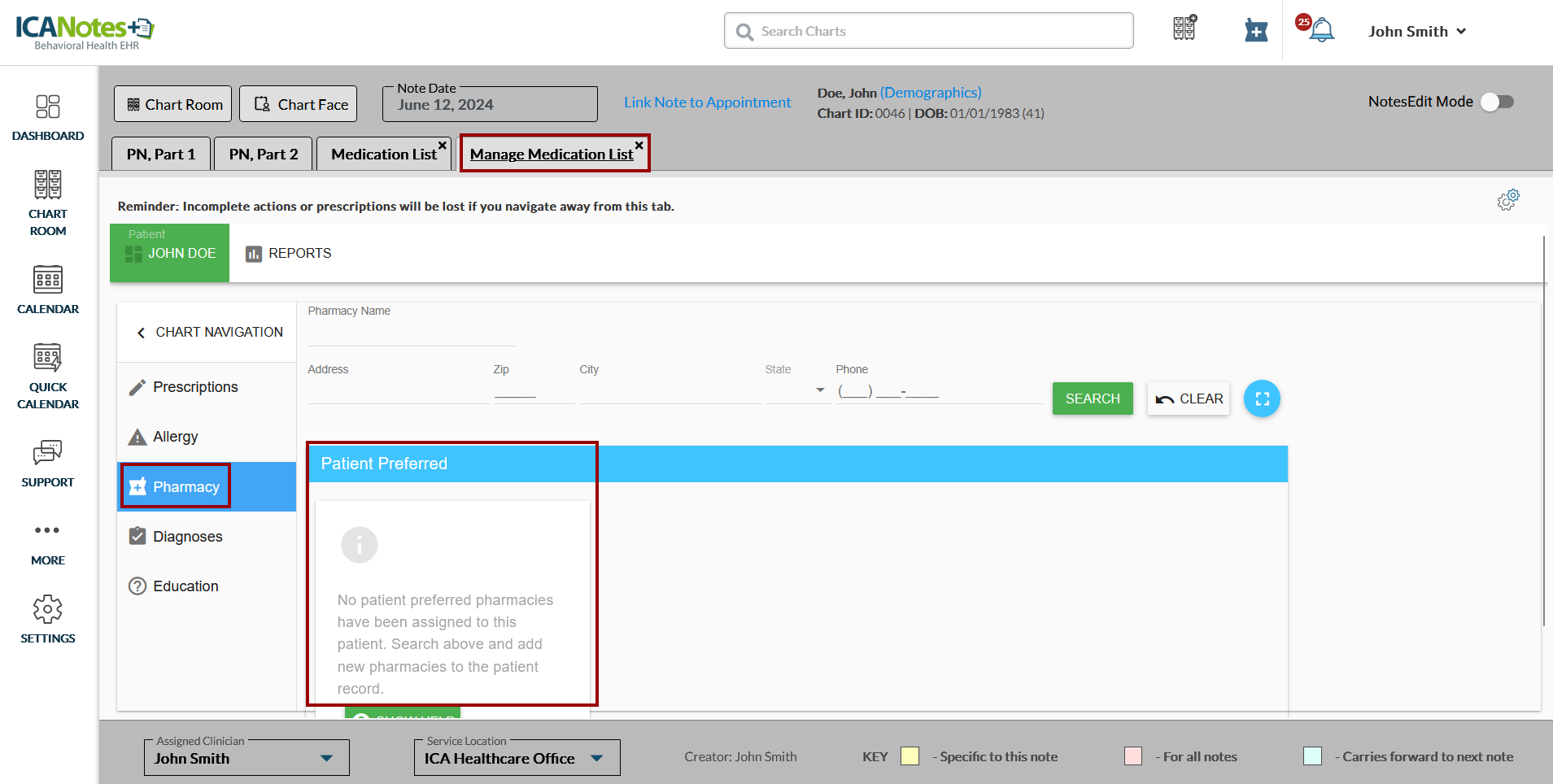
Task: Open the notifications bell icon
Action: (x=1320, y=31)
